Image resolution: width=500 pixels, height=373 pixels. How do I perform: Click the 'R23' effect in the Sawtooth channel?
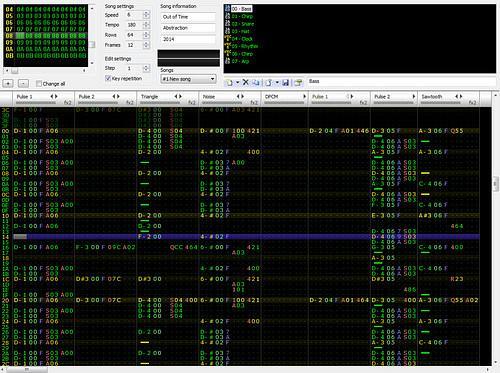tap(457, 279)
